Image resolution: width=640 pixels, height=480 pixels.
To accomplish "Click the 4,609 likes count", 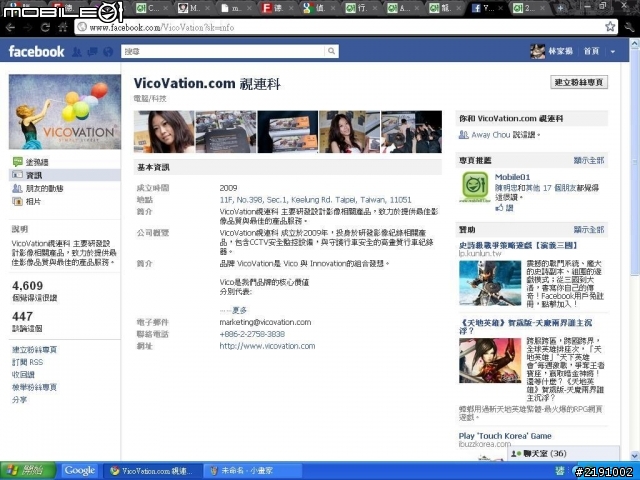I will coord(27,285).
